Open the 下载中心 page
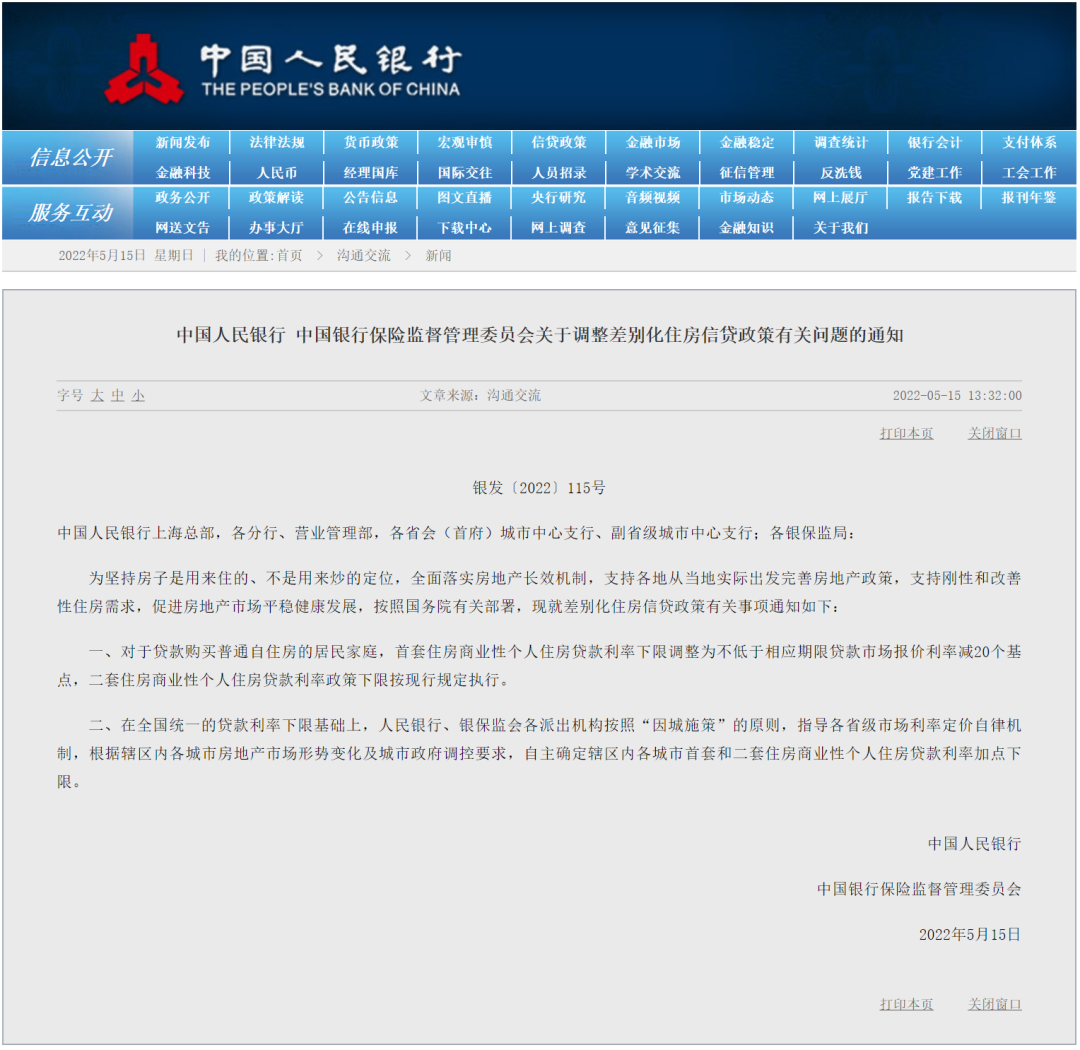Screen dimensions: 1080x1050 [465, 228]
